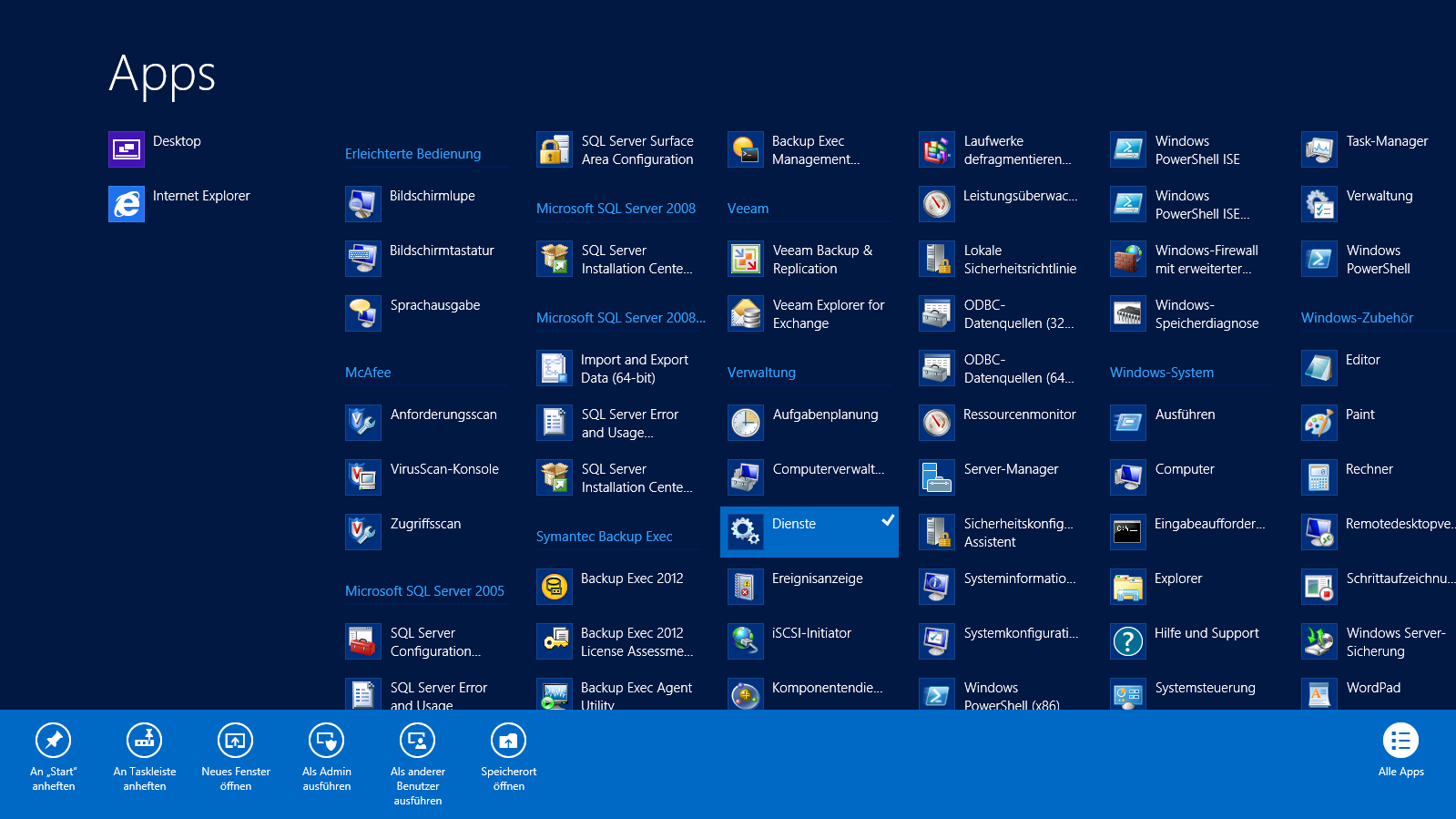Screen dimensions: 1456x819
Task: Launch Backup Exec 2012 icon
Action: click(x=555, y=587)
